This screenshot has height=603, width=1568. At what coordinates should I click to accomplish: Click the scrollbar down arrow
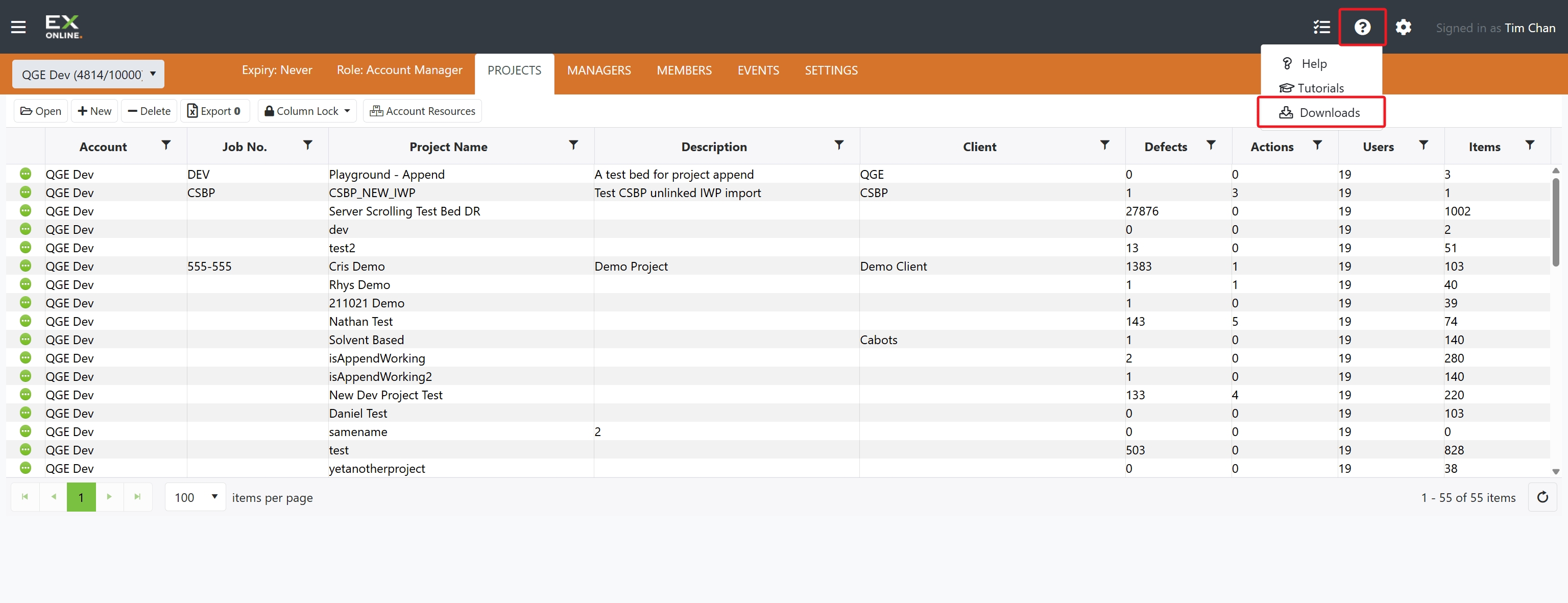tap(1555, 472)
